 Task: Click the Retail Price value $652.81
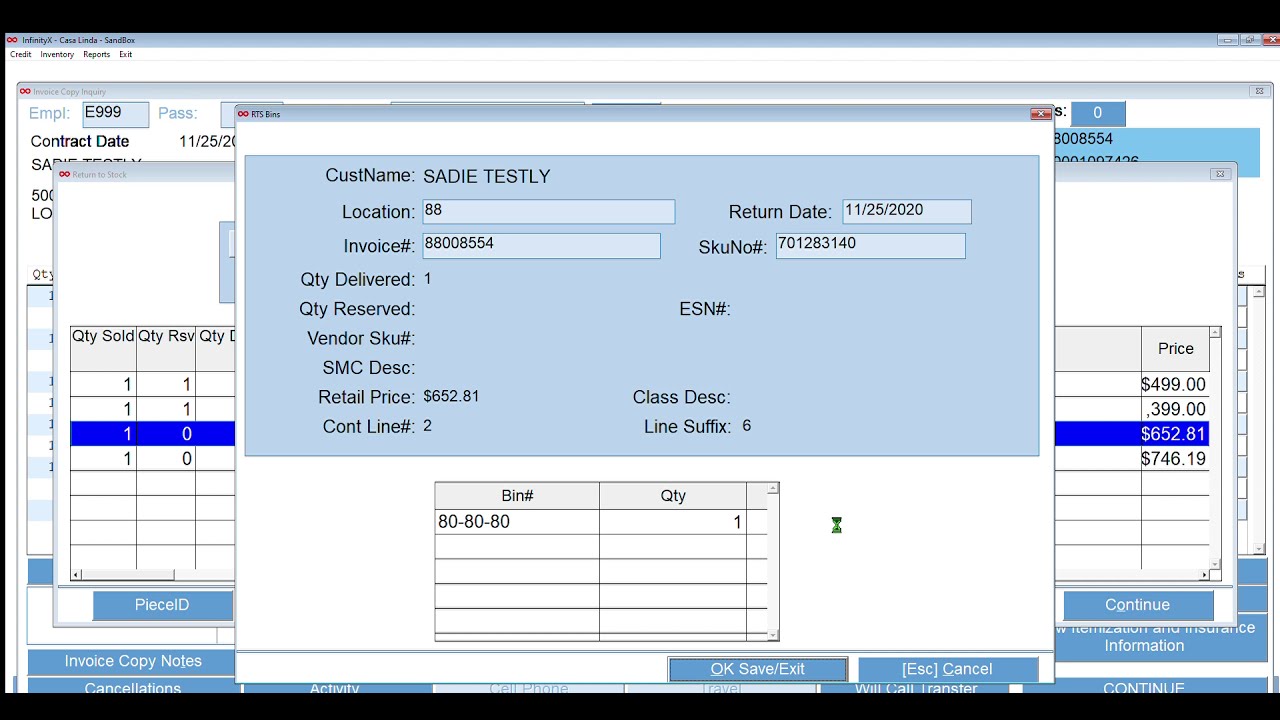point(451,396)
